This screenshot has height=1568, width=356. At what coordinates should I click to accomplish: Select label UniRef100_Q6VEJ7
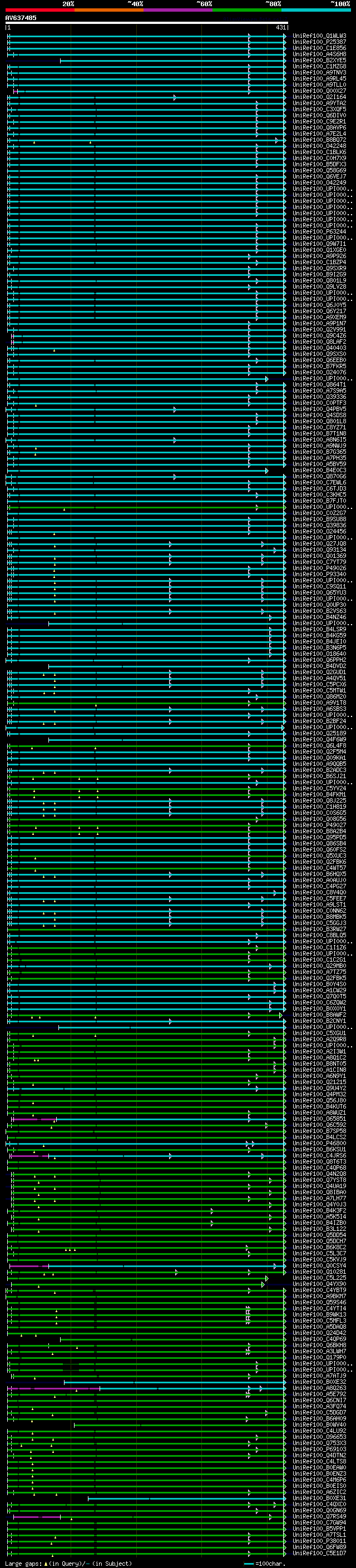319,176
